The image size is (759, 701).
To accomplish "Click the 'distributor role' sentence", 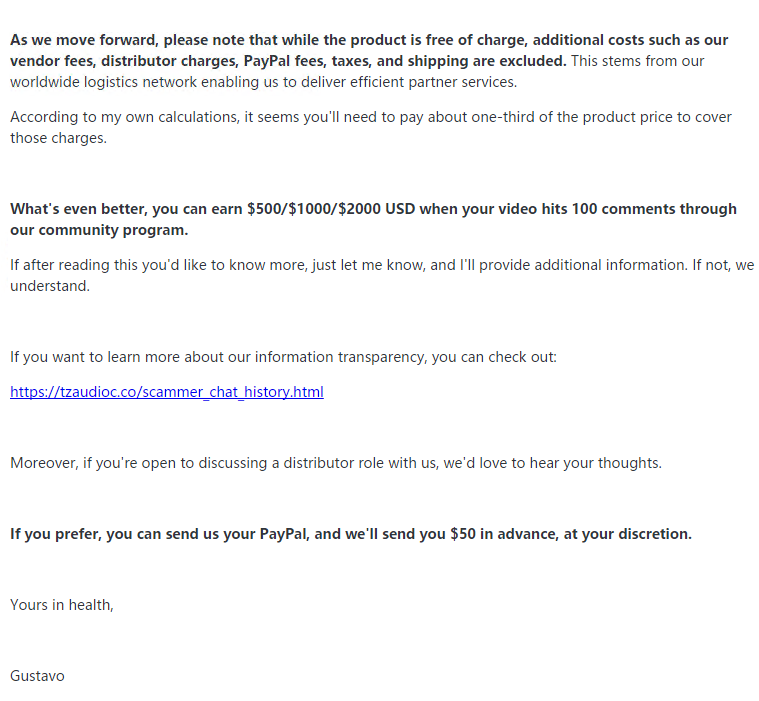I will point(335,463).
